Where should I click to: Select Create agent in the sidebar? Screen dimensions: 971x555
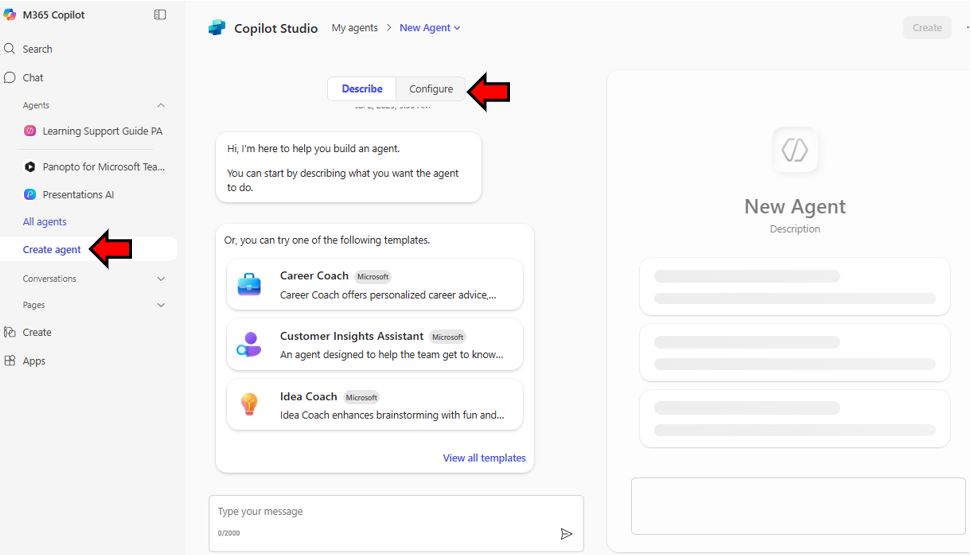click(52, 250)
